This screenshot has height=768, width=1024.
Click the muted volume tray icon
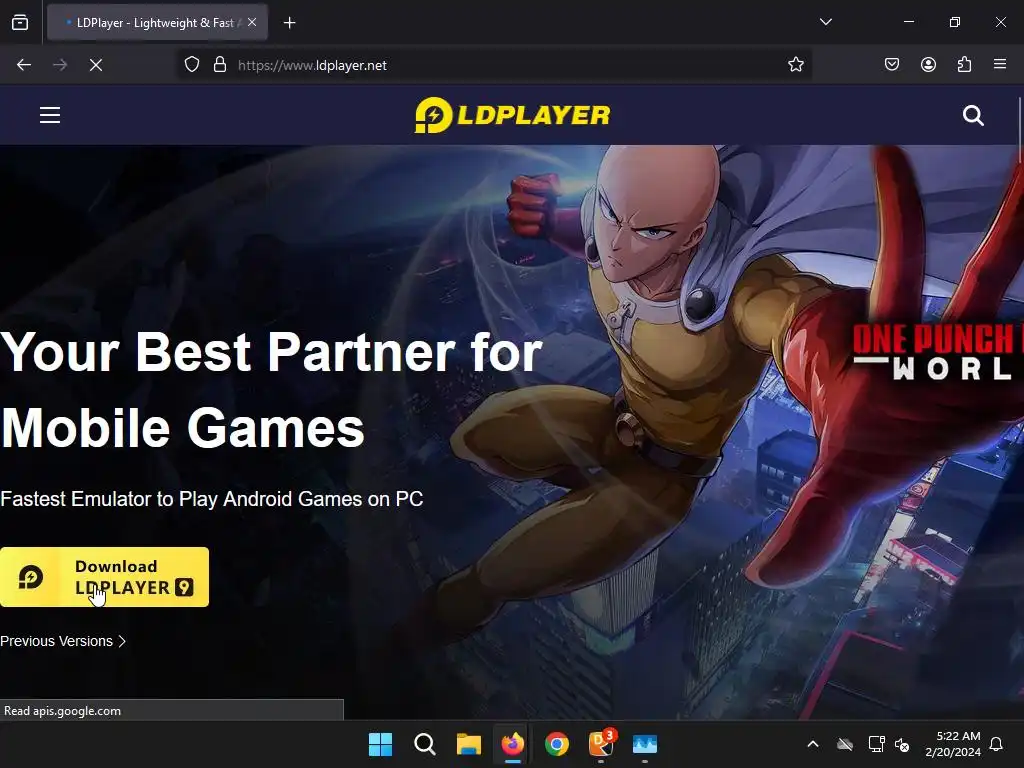click(x=903, y=744)
